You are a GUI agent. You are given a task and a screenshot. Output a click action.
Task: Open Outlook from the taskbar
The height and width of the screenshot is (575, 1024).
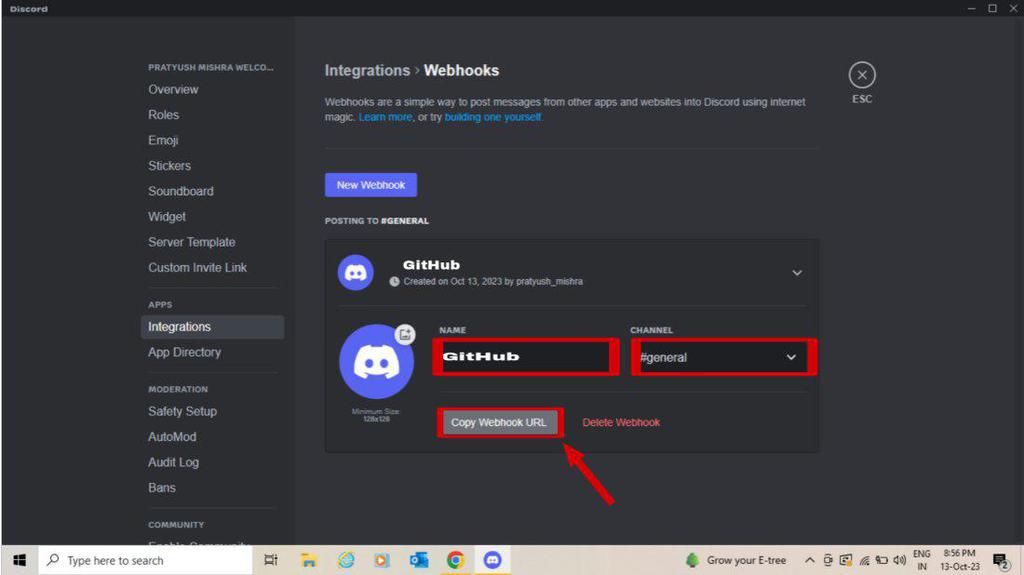pyautogui.click(x=419, y=560)
